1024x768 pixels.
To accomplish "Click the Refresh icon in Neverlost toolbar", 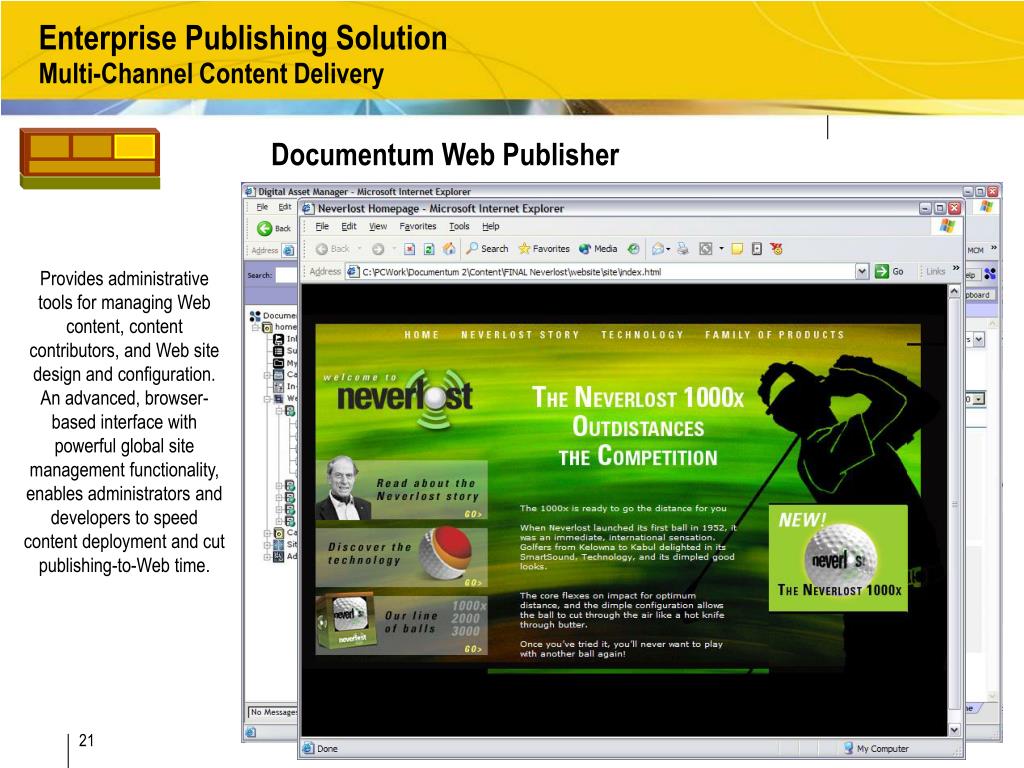I will coord(429,249).
